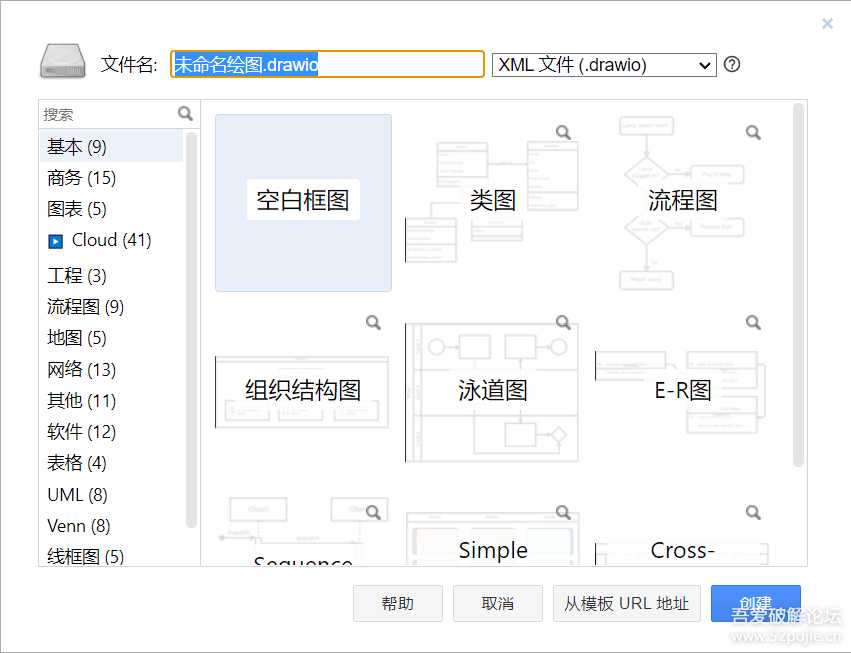Select the 空白框图 blank template thumbnail
851x653 pixels.
(303, 202)
